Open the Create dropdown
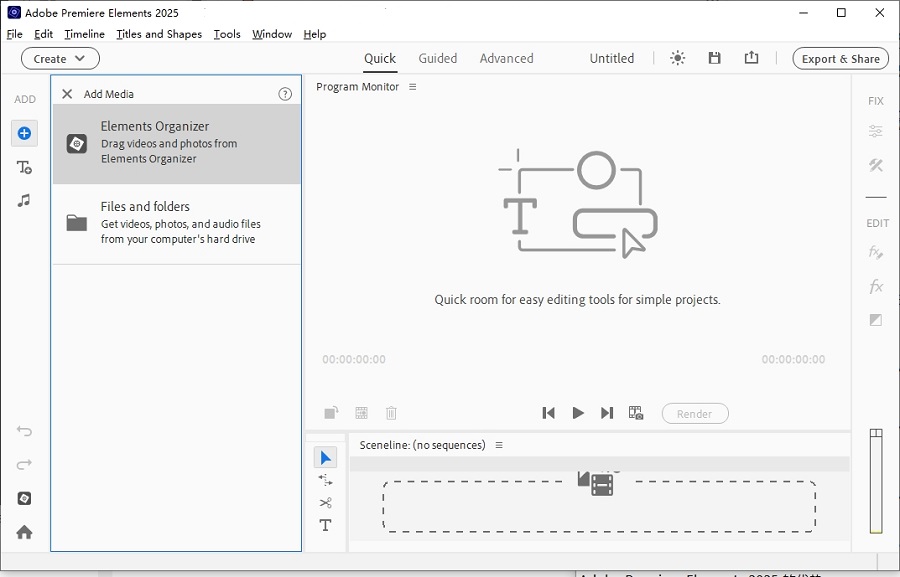 (x=60, y=58)
